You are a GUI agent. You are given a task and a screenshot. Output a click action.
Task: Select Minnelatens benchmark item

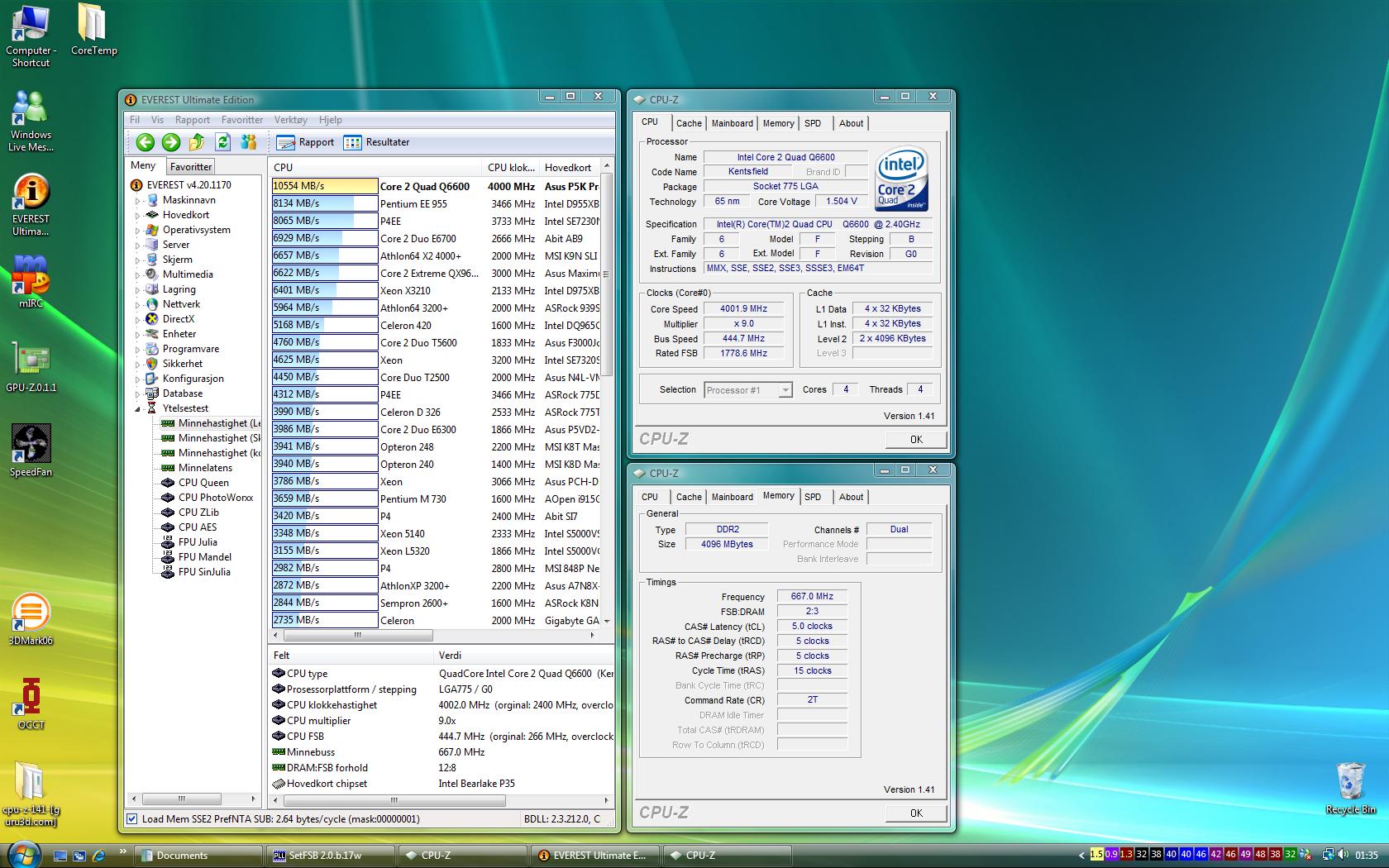[205, 468]
